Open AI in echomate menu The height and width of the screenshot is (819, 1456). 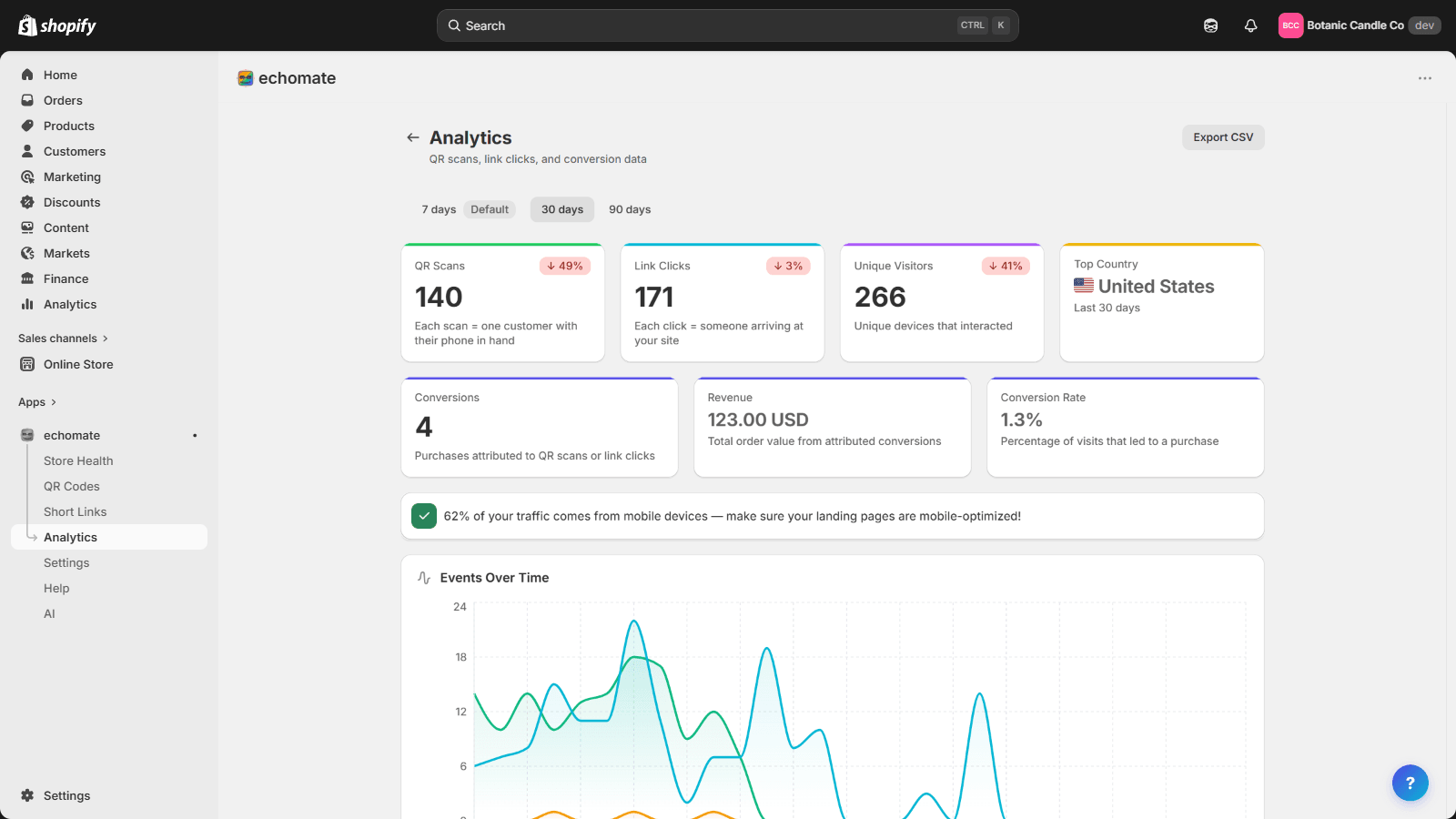[49, 614]
